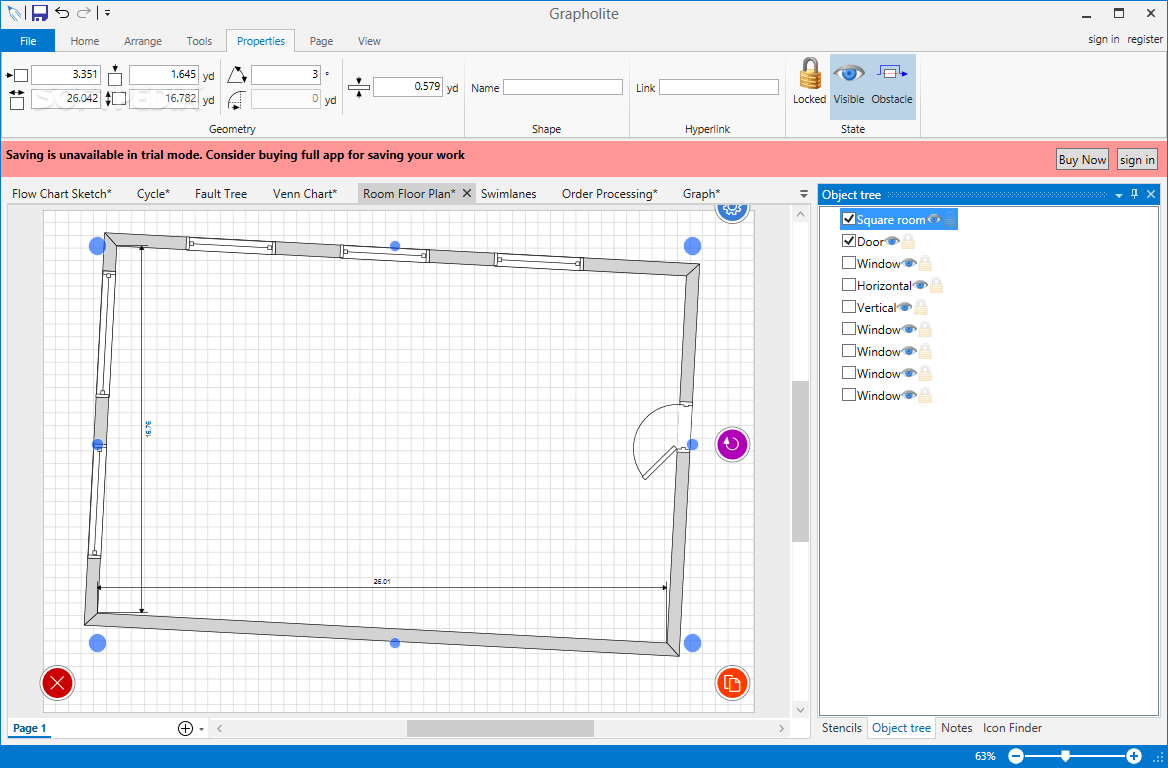The height and width of the screenshot is (768, 1168).
Task: Select the Page 1 tab at bottom
Action: (x=30, y=729)
